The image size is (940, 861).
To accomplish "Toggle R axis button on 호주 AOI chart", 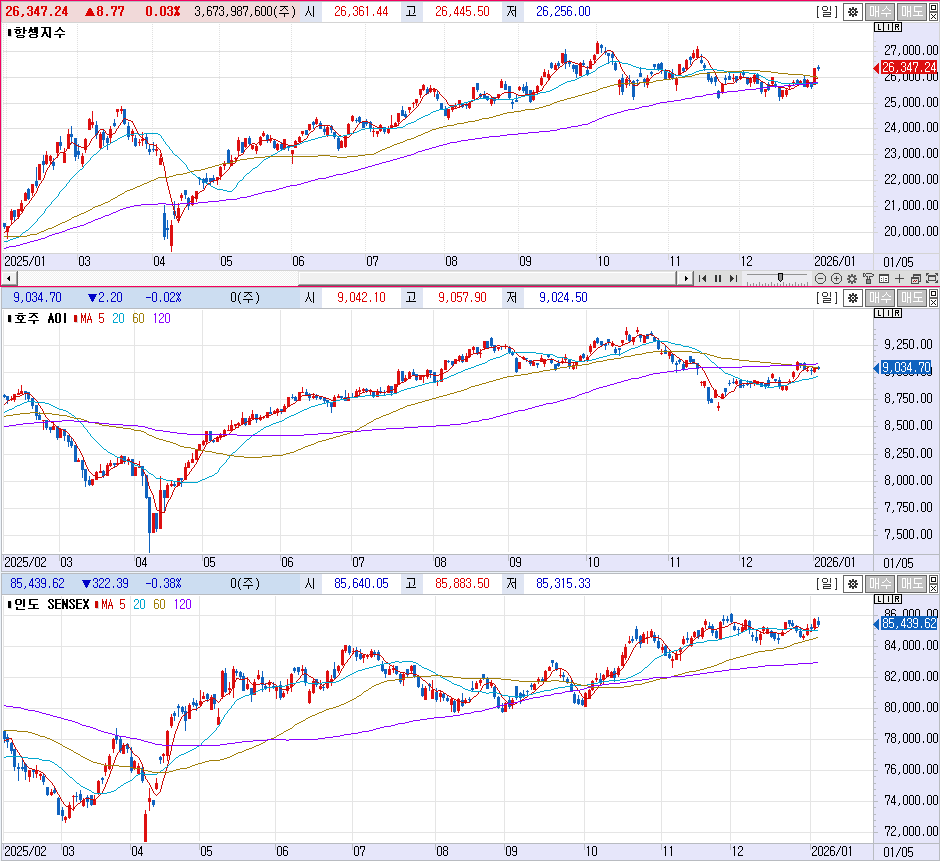I will 897,313.
